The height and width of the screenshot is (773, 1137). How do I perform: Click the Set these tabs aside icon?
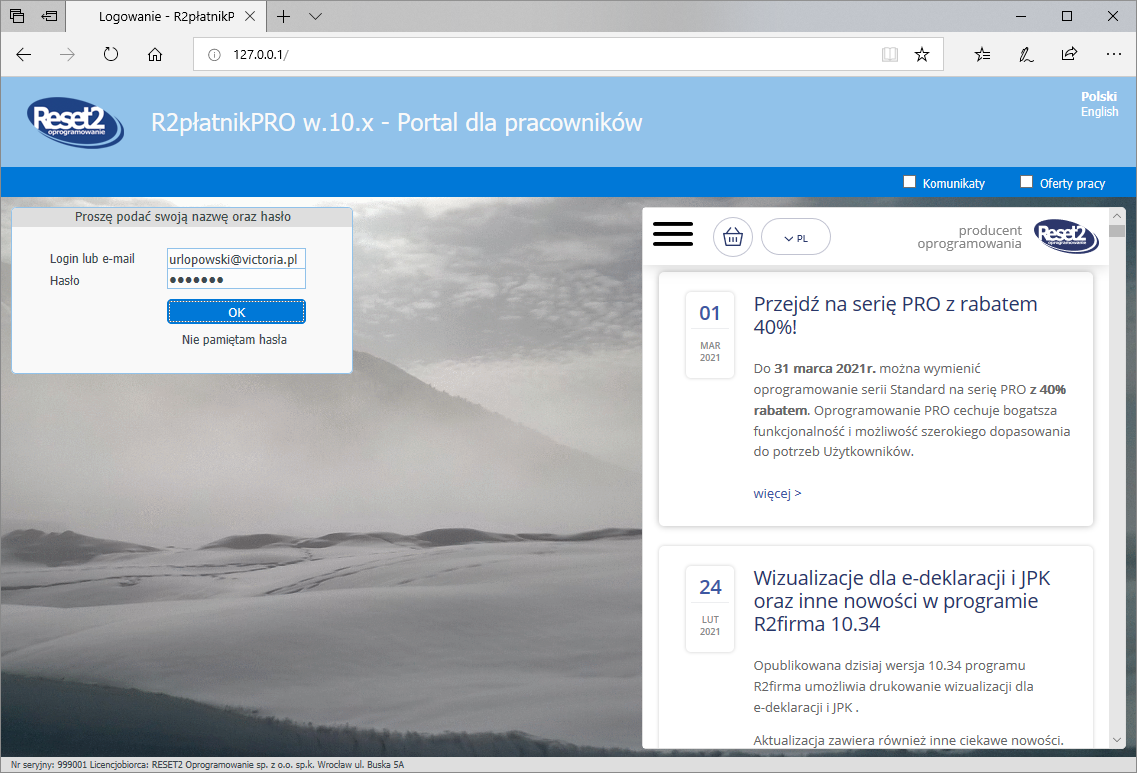[49, 16]
